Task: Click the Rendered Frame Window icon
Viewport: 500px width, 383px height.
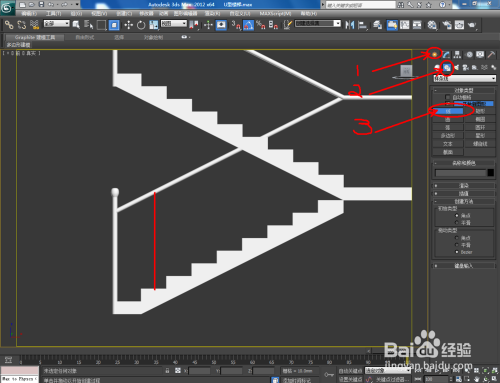Action: 459,25
